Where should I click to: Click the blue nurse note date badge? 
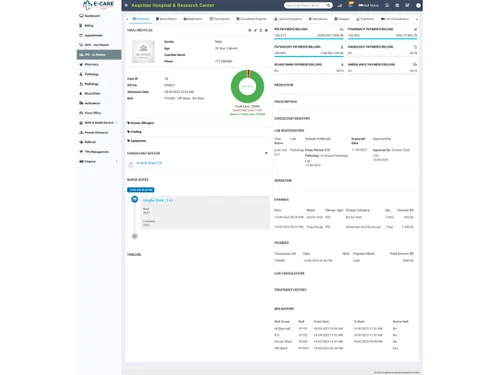[x=140, y=190]
